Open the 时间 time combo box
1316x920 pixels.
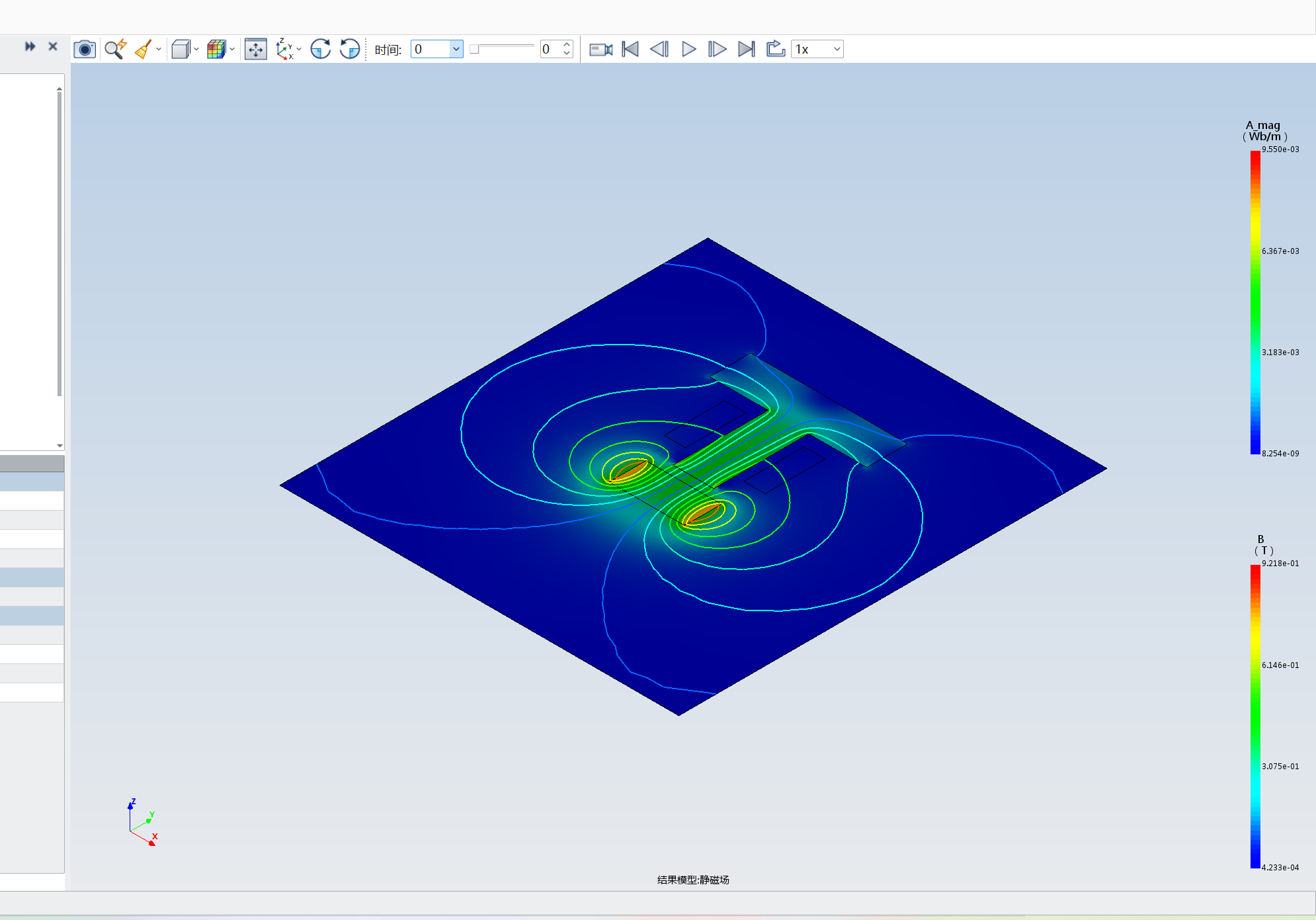click(436, 49)
